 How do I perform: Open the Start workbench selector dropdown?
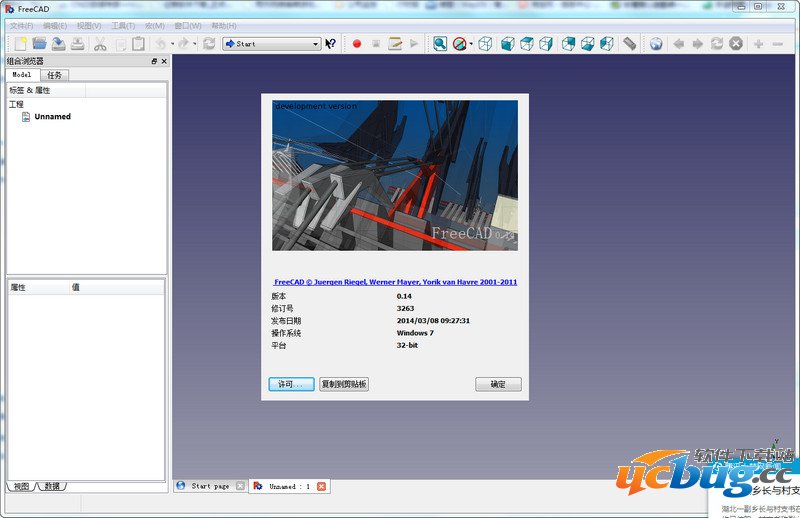[x=272, y=44]
